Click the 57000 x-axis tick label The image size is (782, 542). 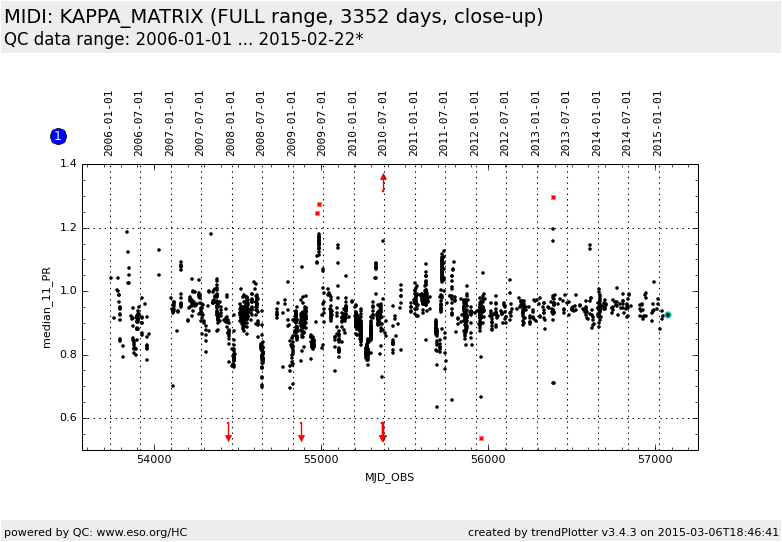coord(655,459)
